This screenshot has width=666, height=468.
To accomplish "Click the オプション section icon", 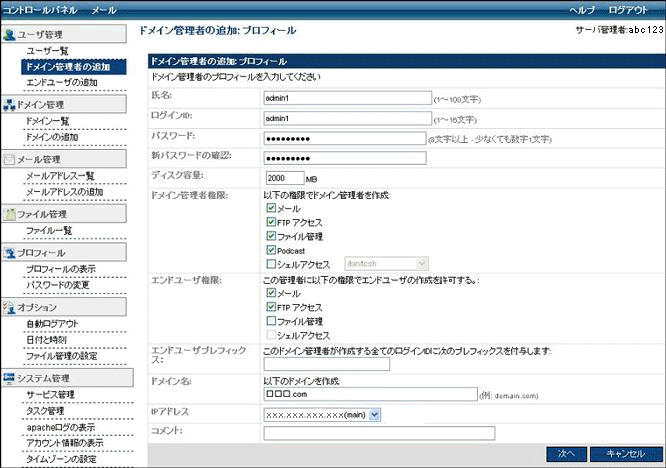I will click(9, 307).
